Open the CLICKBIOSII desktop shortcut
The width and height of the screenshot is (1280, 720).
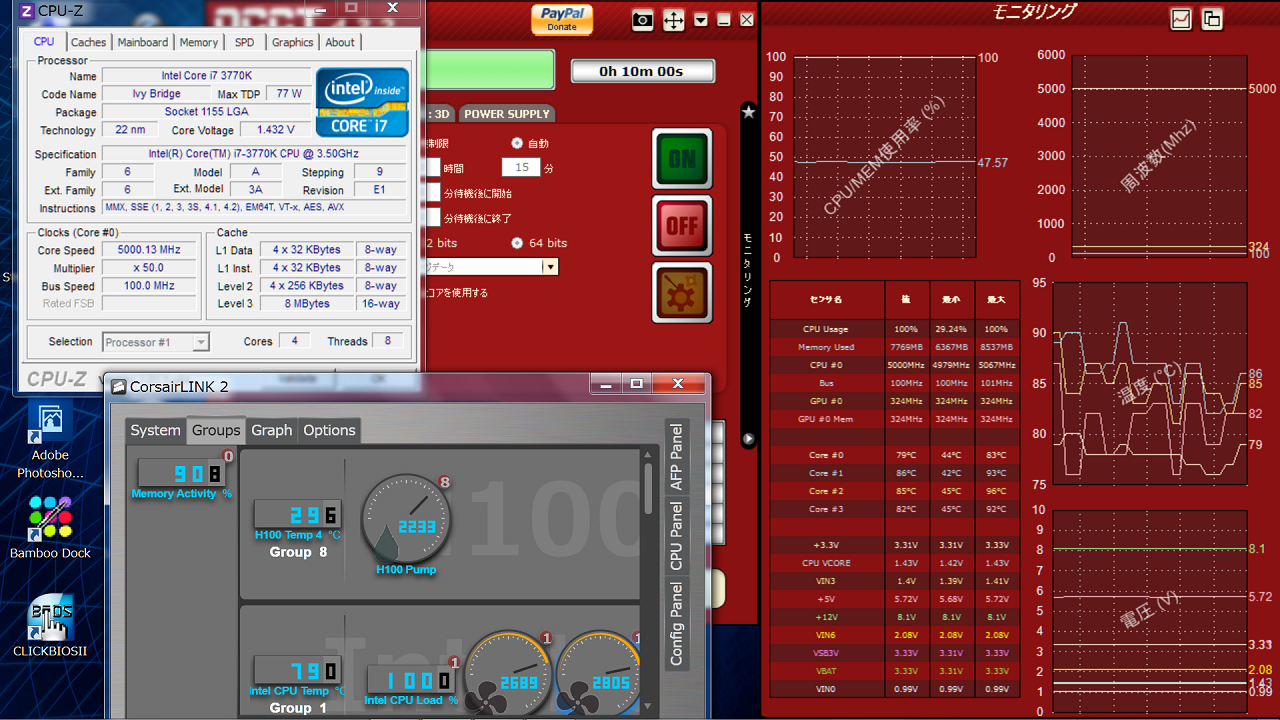tap(50, 618)
